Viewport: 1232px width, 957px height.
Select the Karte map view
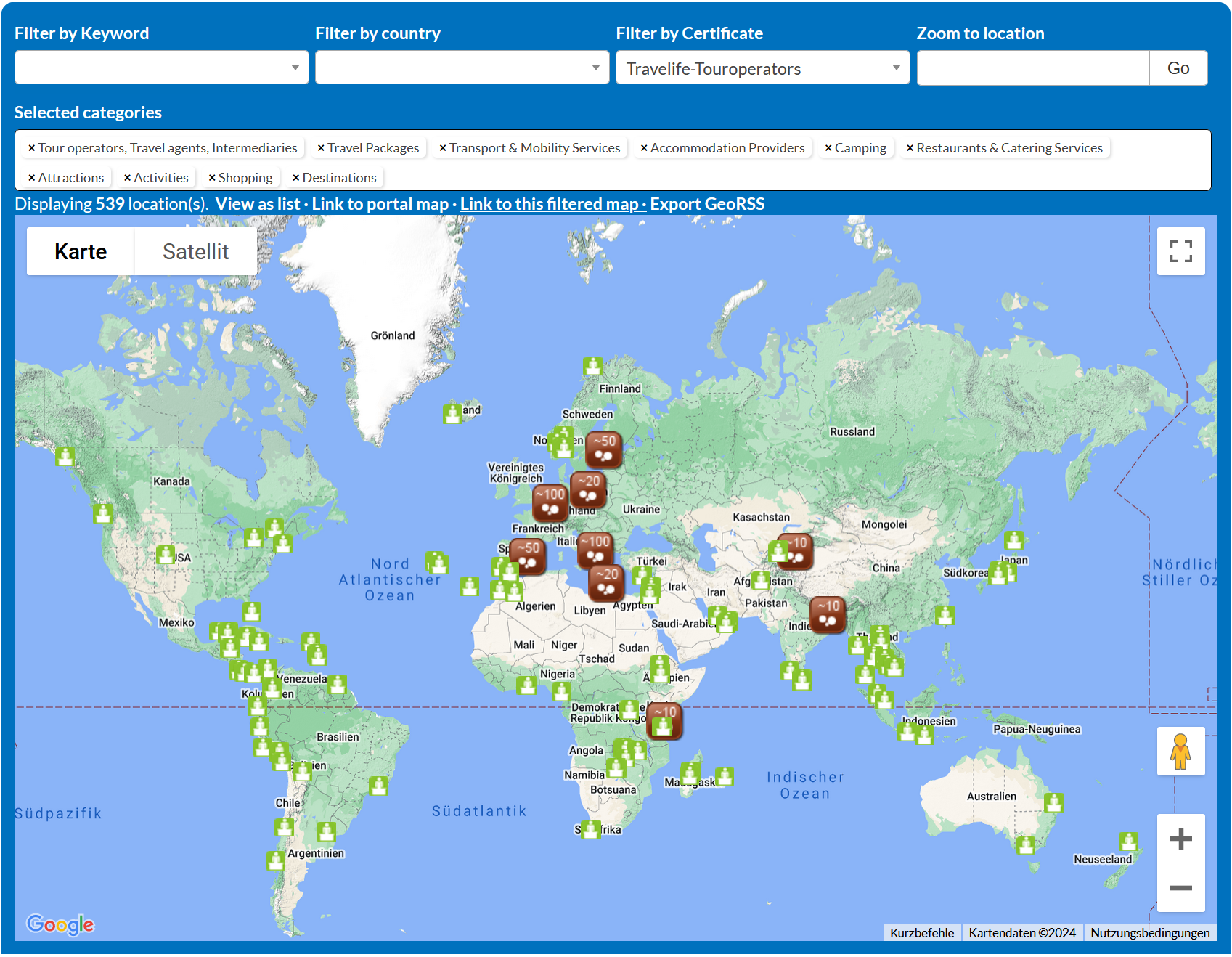(81, 251)
